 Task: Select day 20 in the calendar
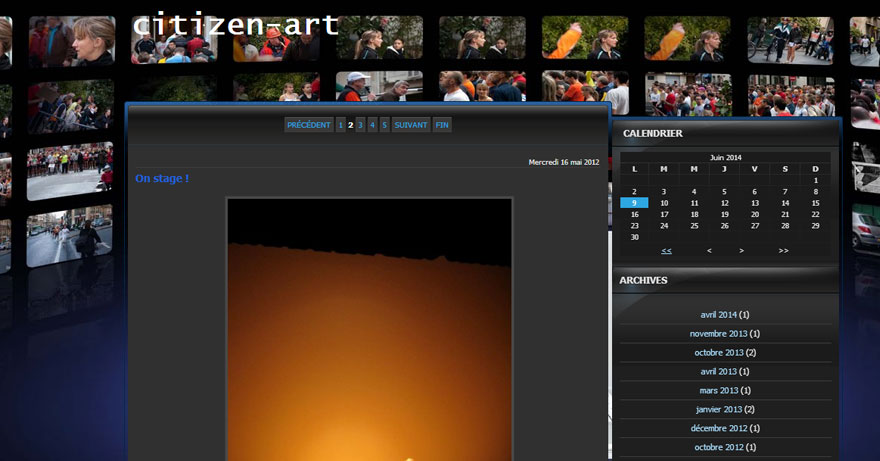point(755,214)
